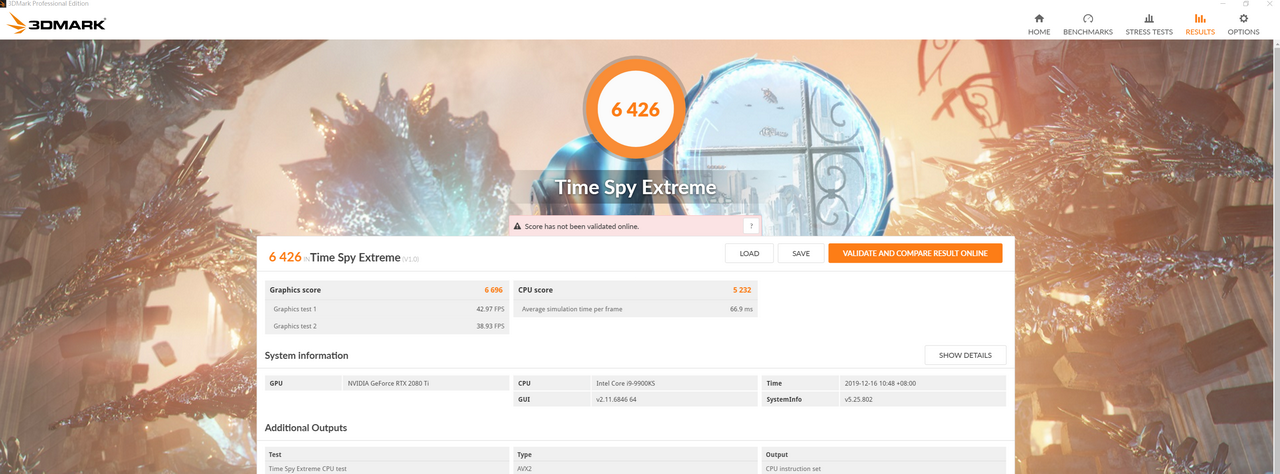Viewport: 1280px width, 474px height.
Task: Click the 6 426 Time Spy Extreme panel title
Action: click(x=344, y=257)
